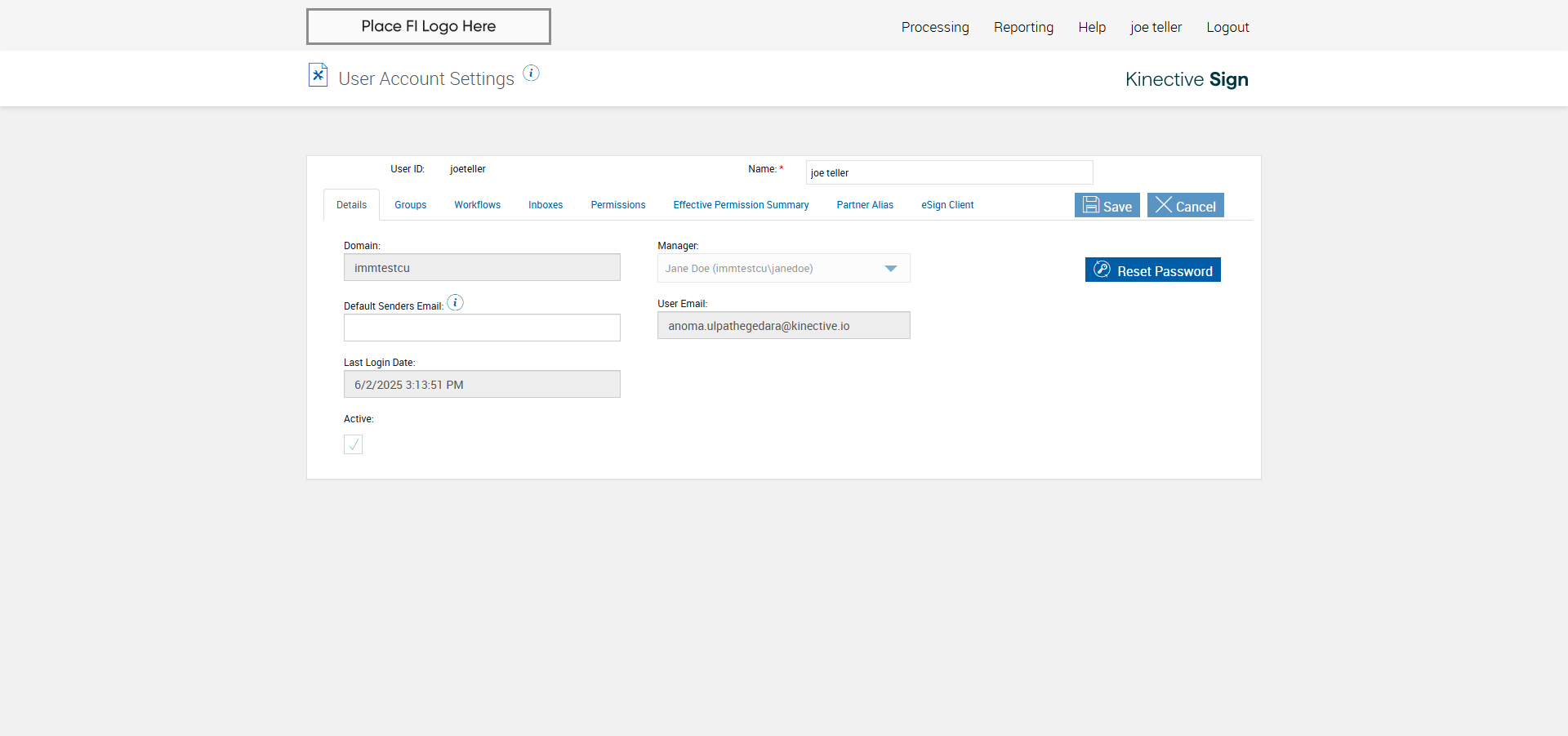The image size is (1568, 736).
Task: Click the Jane Doe manager selection text
Action: coord(738,269)
